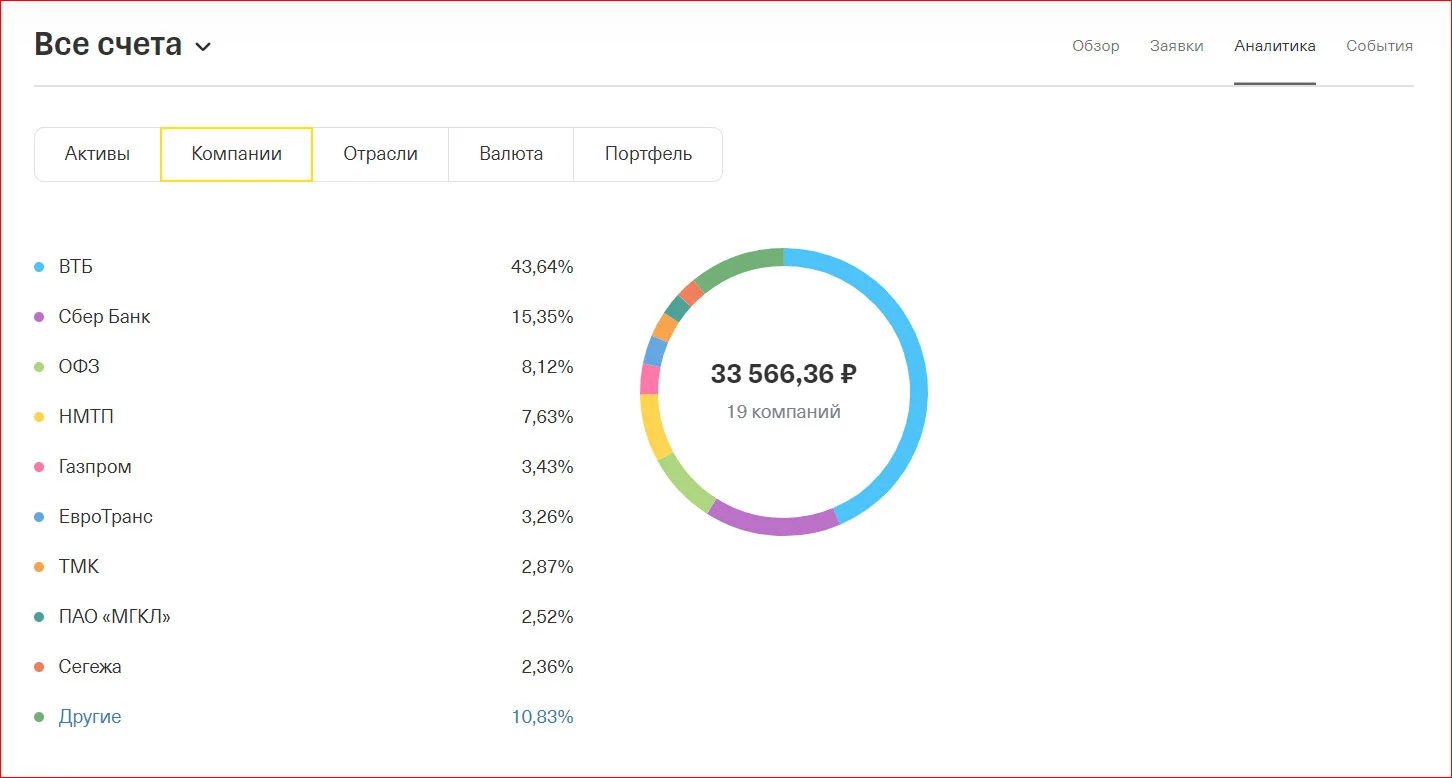Click the orange ТМК legend dot
Viewport: 1452px width, 778px height.
pos(39,567)
